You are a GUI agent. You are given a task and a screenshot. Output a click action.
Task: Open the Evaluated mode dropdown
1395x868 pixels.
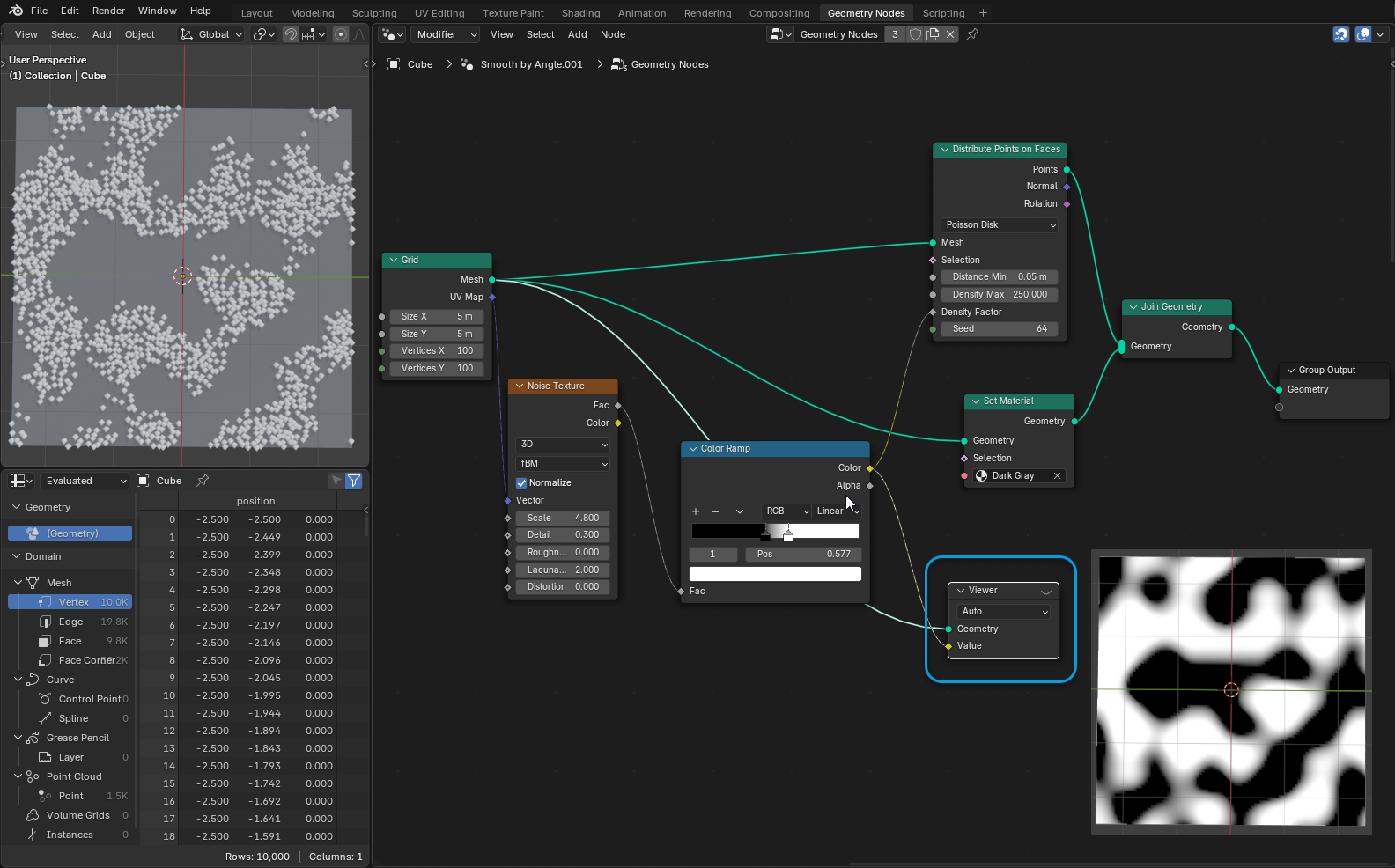pos(85,481)
